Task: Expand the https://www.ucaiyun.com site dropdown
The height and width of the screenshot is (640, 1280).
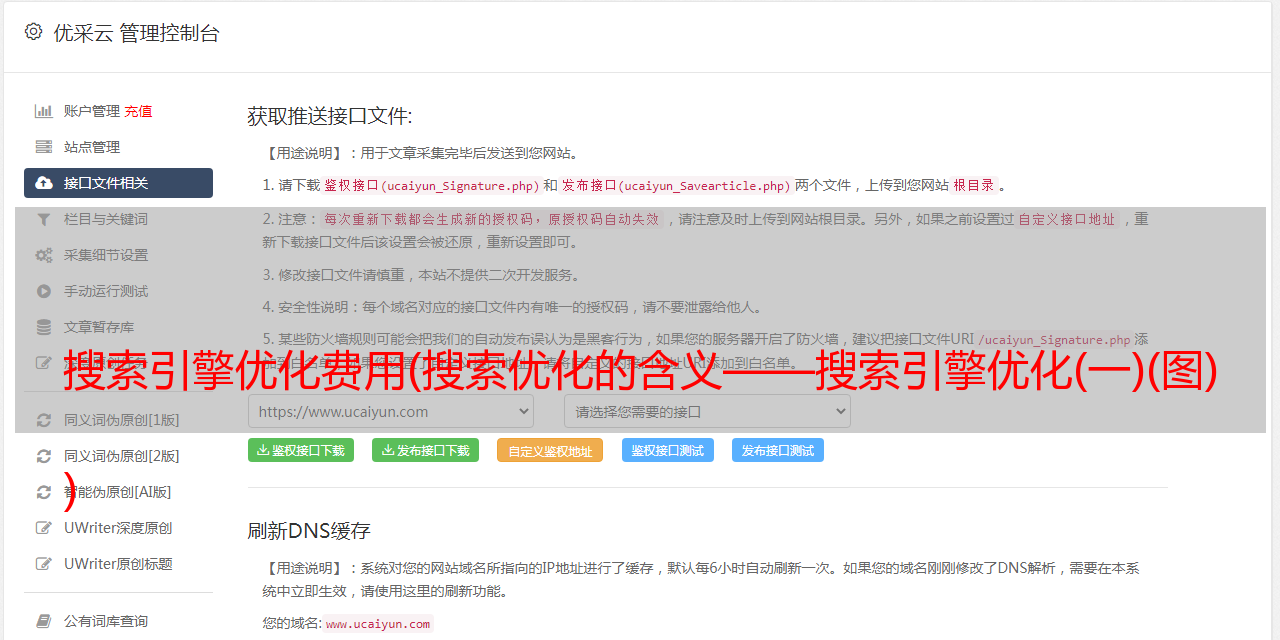Action: (x=391, y=411)
